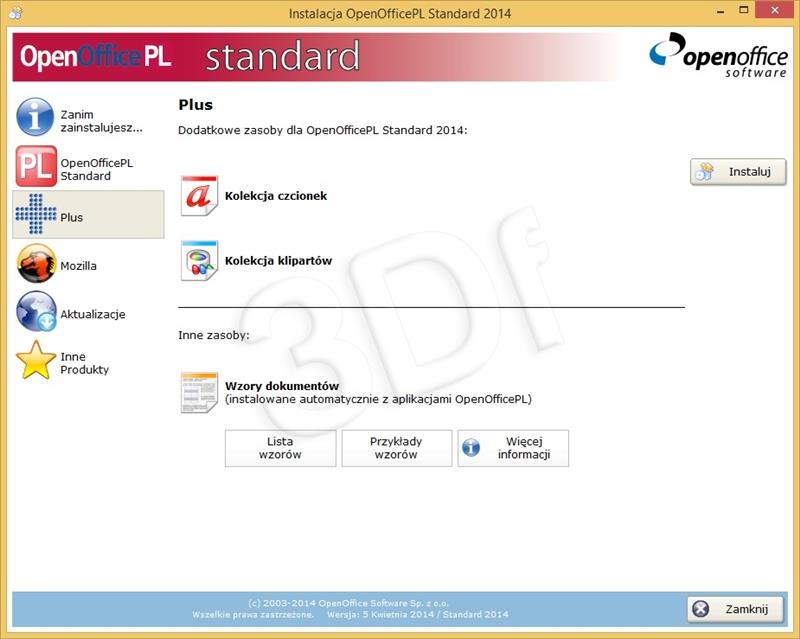The width and height of the screenshot is (800, 639).
Task: Click the OpenOfficePL standard banner logo
Action: pyautogui.click(x=189, y=56)
